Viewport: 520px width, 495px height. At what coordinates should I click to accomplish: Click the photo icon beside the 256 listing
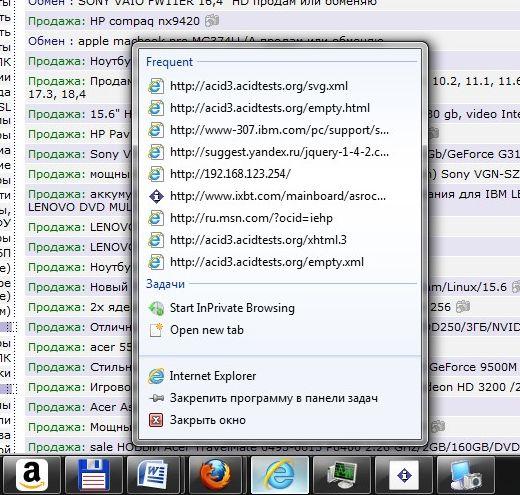click(x=463, y=307)
